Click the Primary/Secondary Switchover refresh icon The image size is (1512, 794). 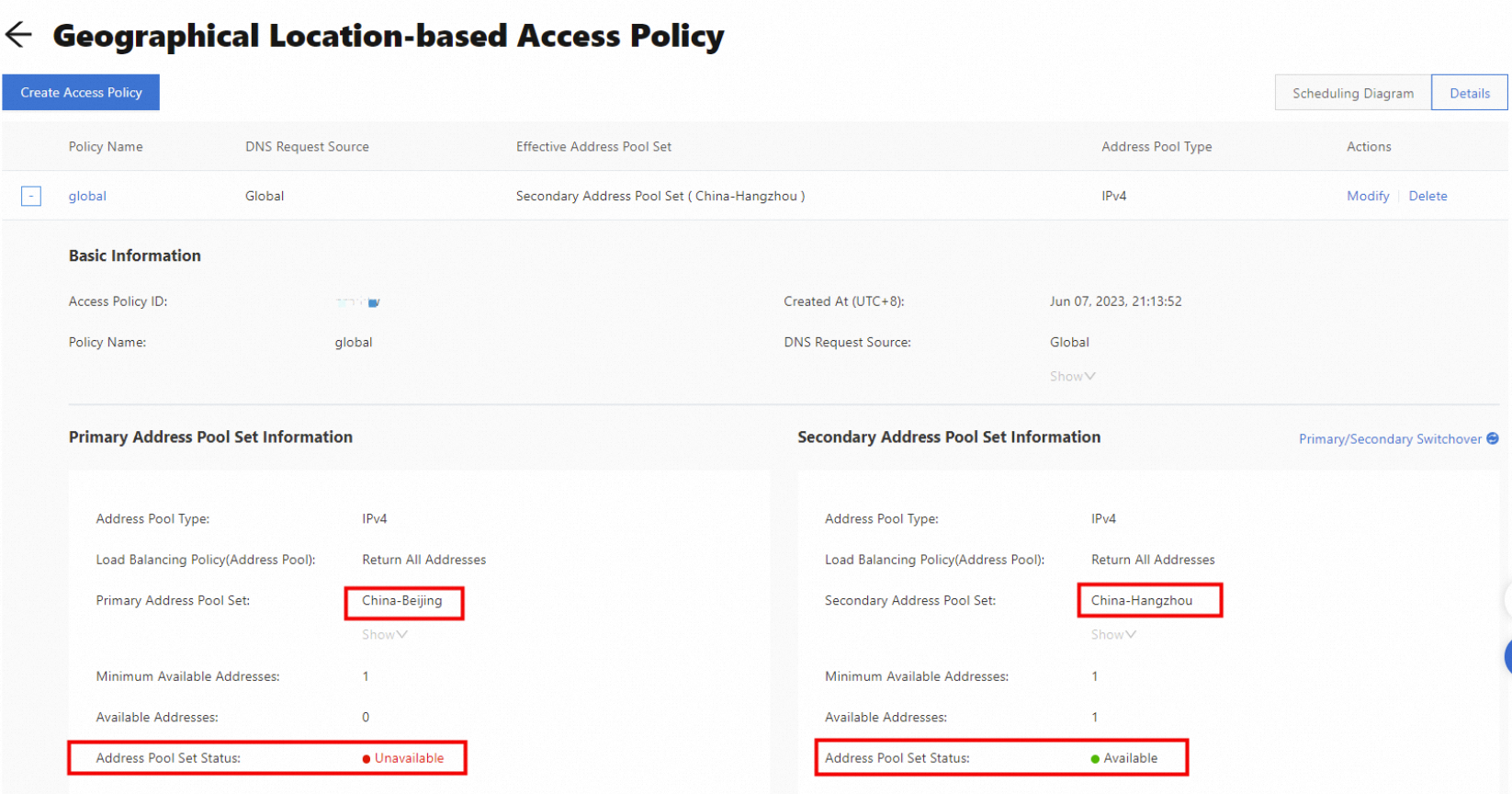(1493, 438)
